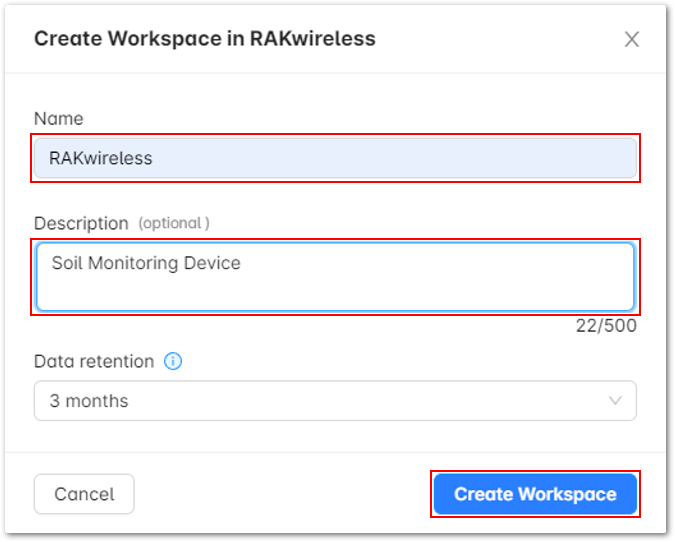This screenshot has height=542, width=675.
Task: Open the Data retention info icon
Action: (173, 361)
